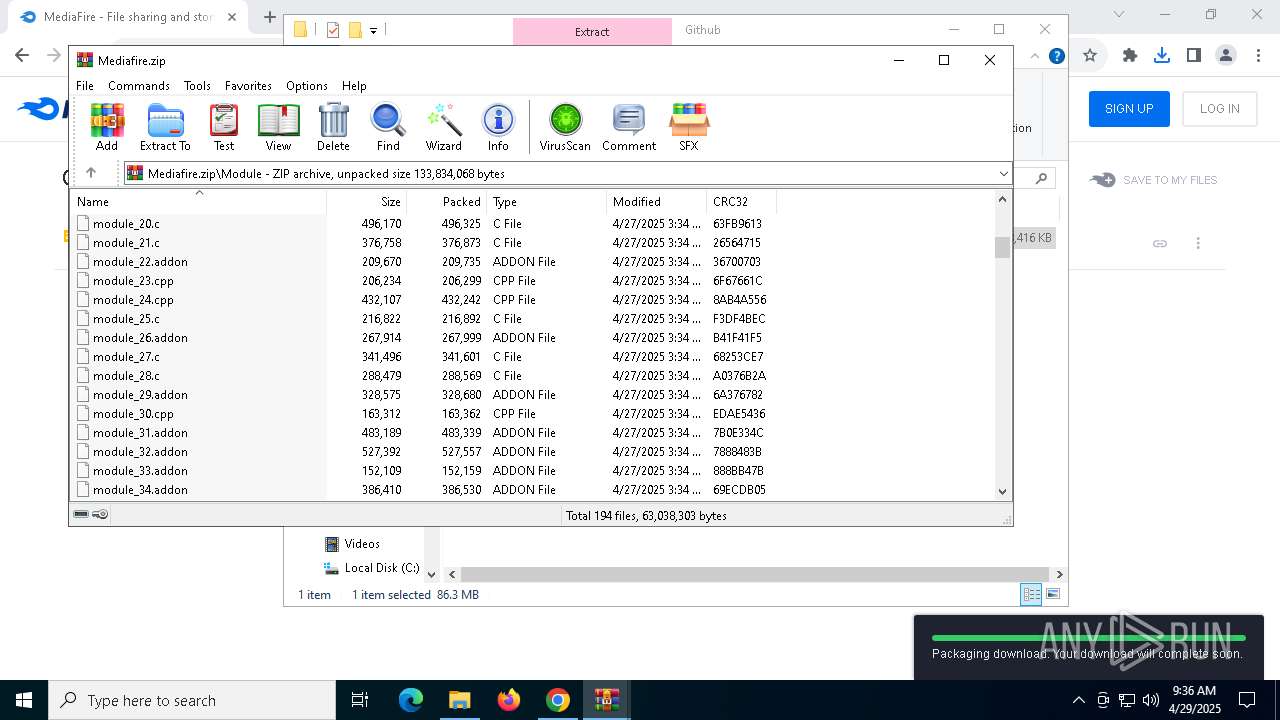Start VirusScan on the archive
This screenshot has width=1280, height=720.
coord(565,127)
